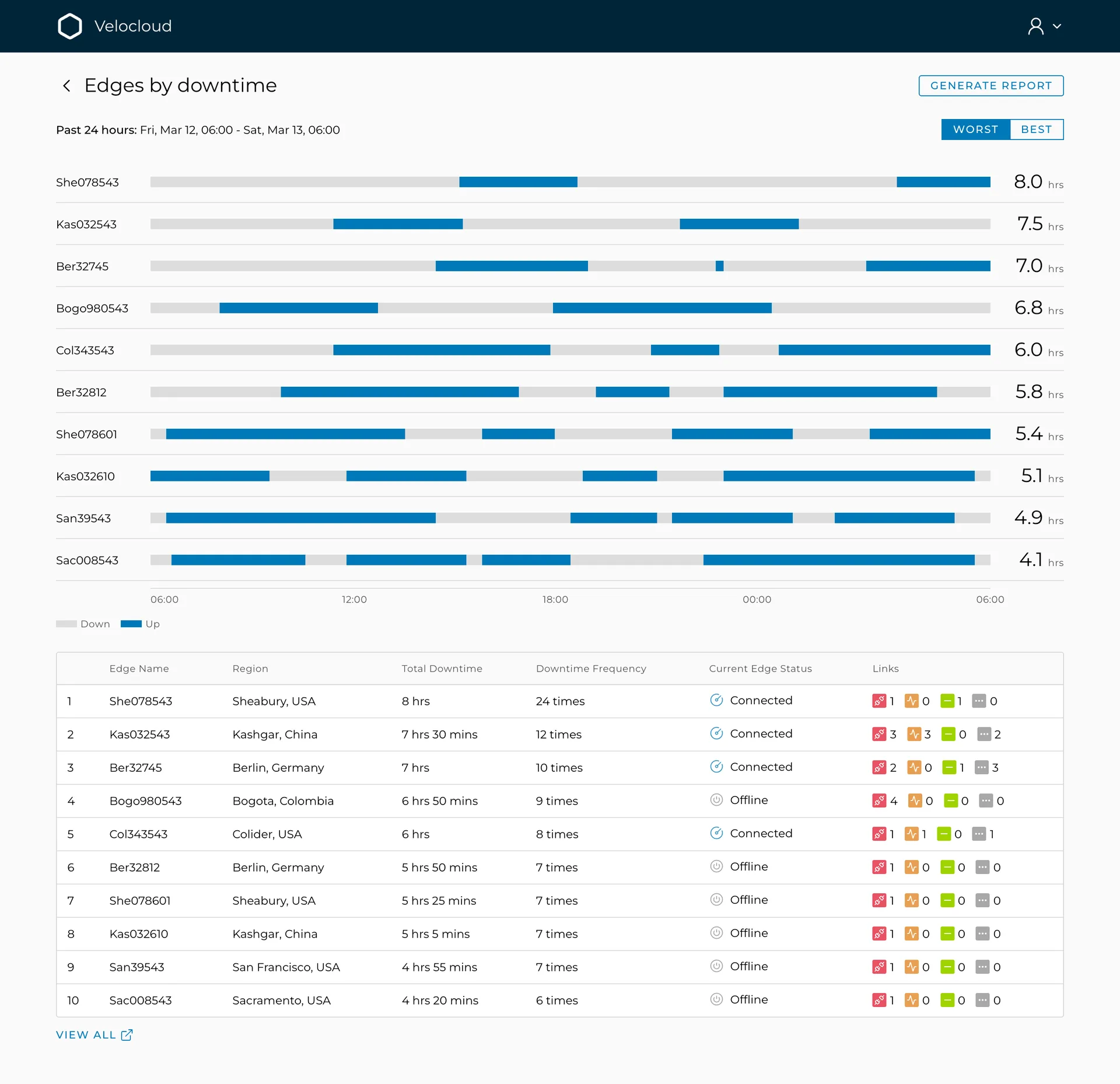Switch to the Best view
This screenshot has width=1120, height=1084.
(x=1036, y=130)
